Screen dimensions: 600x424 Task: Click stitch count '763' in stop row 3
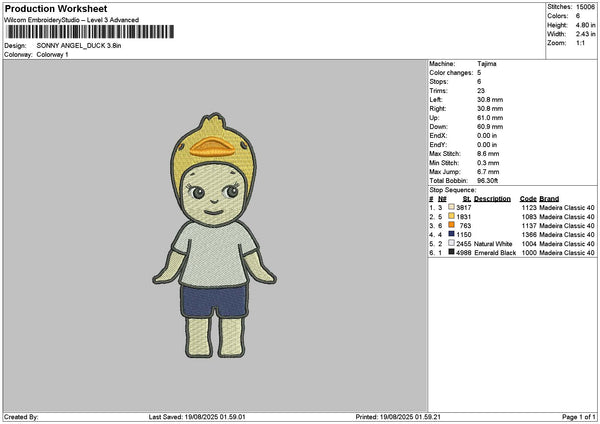[466, 226]
